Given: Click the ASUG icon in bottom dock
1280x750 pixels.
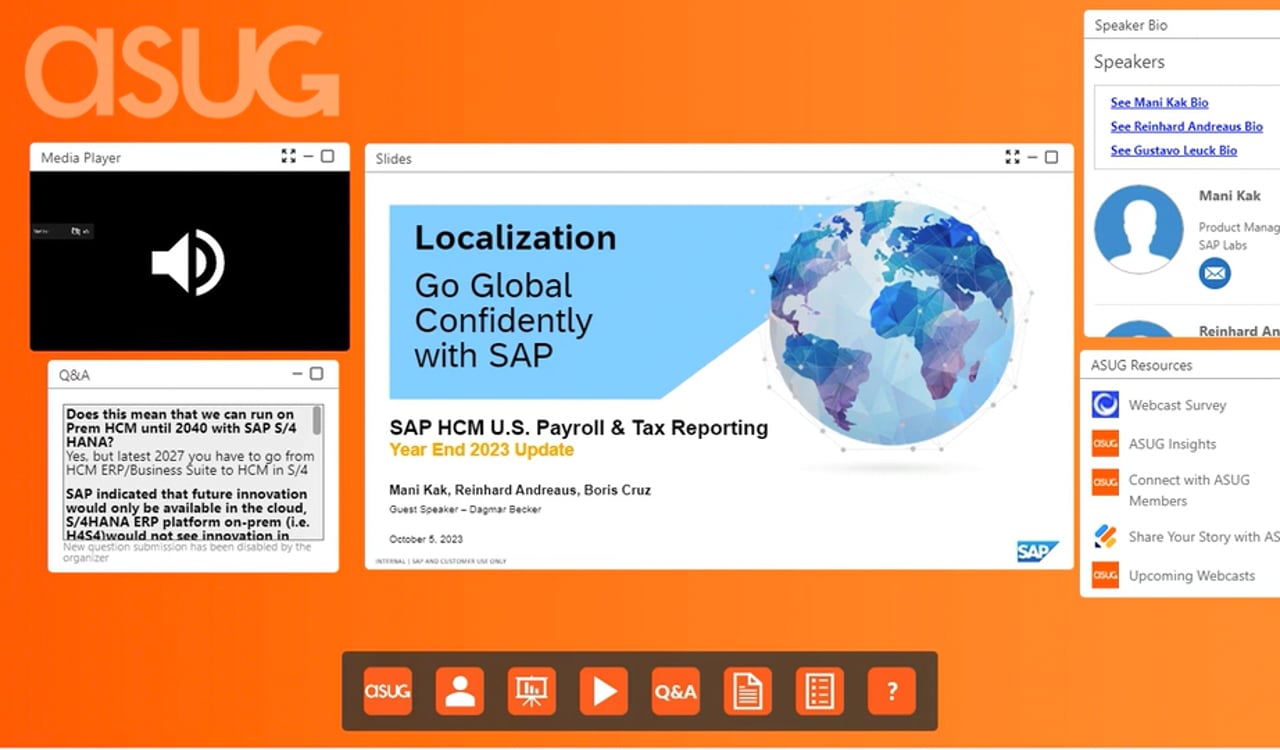Looking at the screenshot, I should pos(387,691).
